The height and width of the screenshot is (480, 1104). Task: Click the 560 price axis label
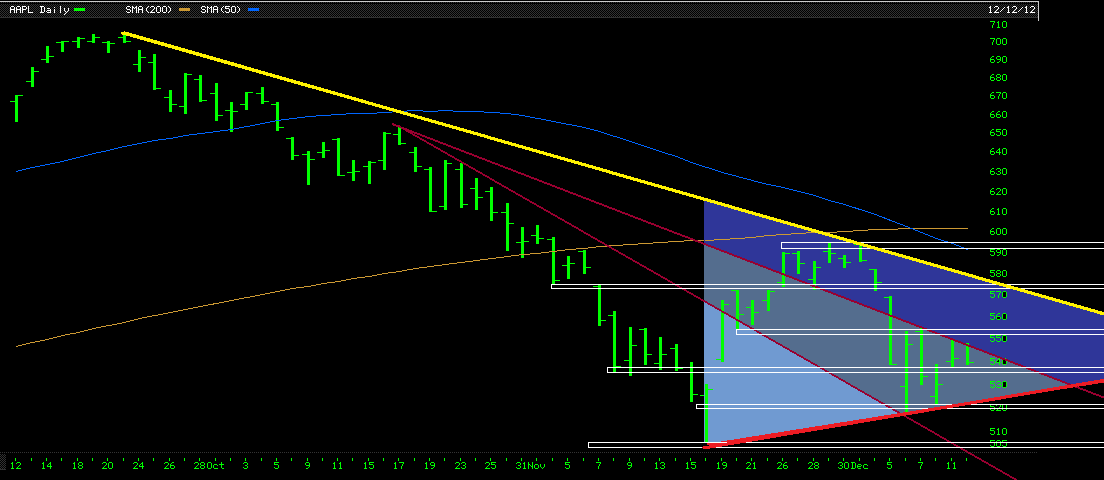pyautogui.click(x=998, y=317)
